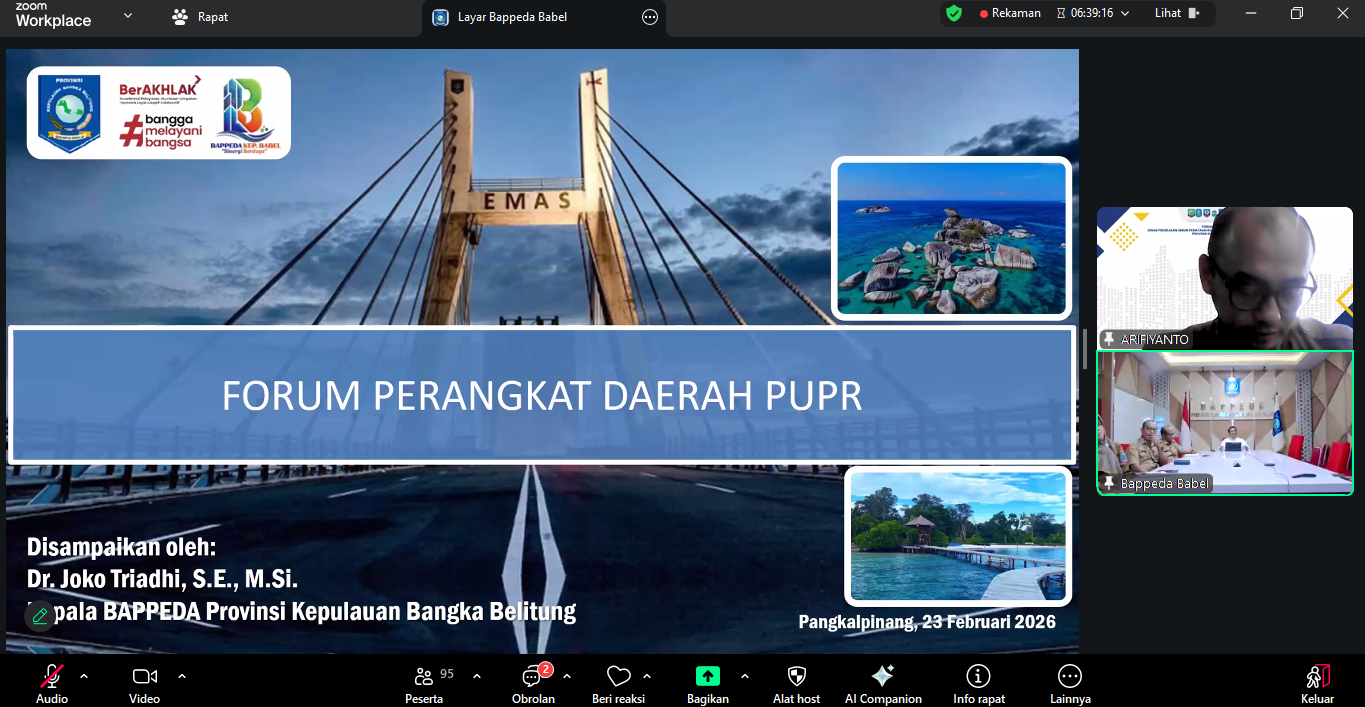Expand the audio options arrow next to Audio
1365x707 pixels.
point(84,676)
